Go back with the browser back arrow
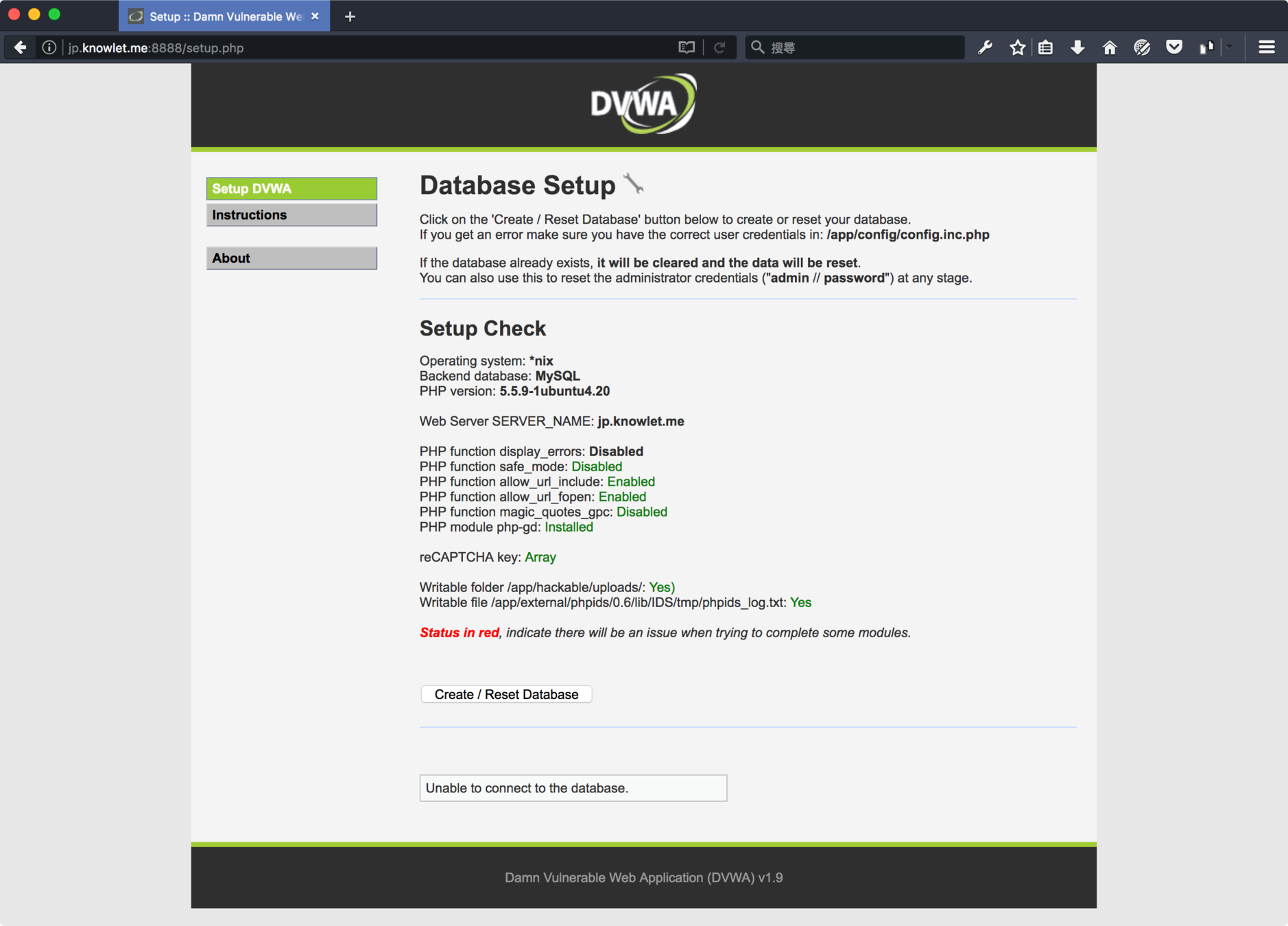The height and width of the screenshot is (926, 1288). point(21,47)
